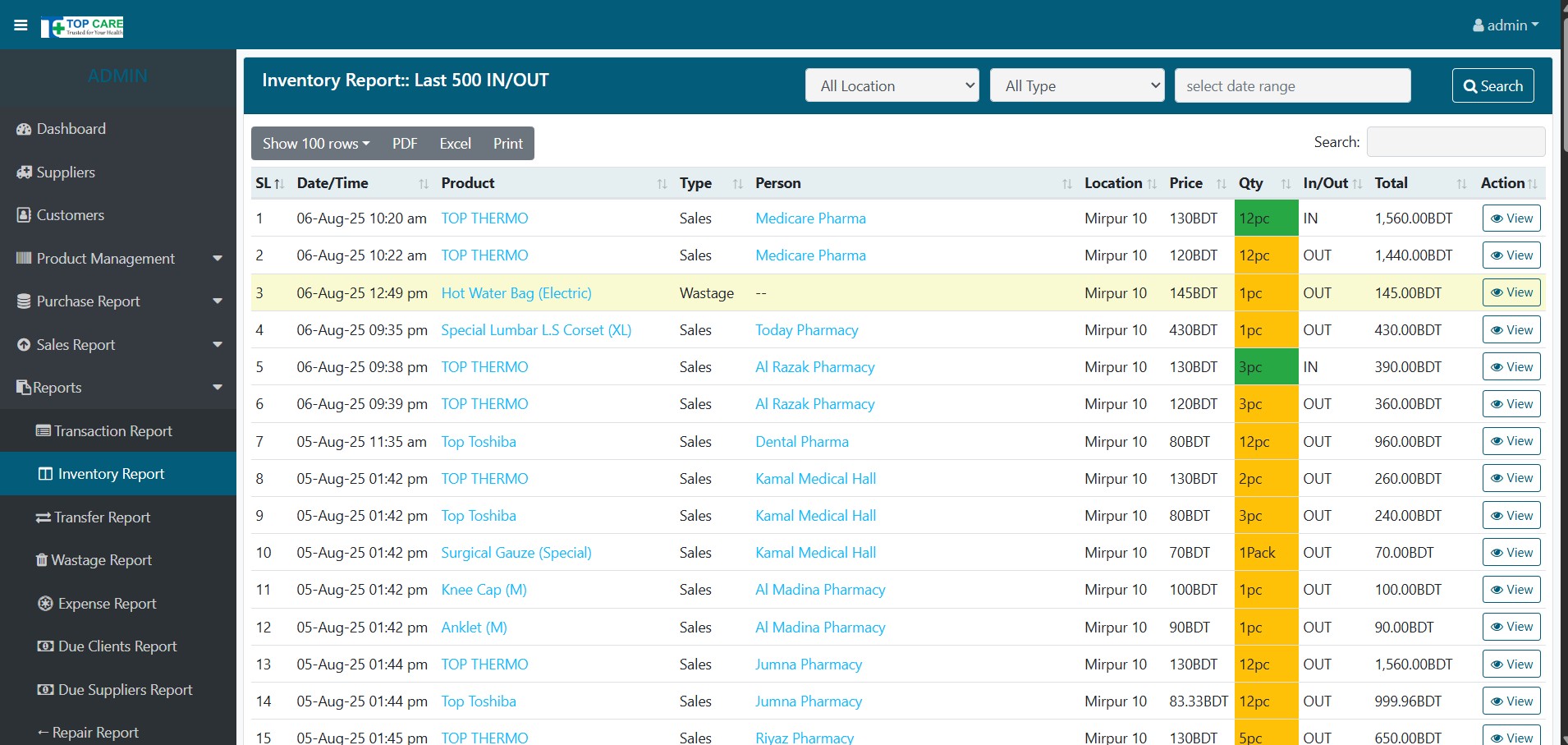Viewport: 1568px width, 745px height.
Task: Open the All Location dropdown
Action: [892, 85]
